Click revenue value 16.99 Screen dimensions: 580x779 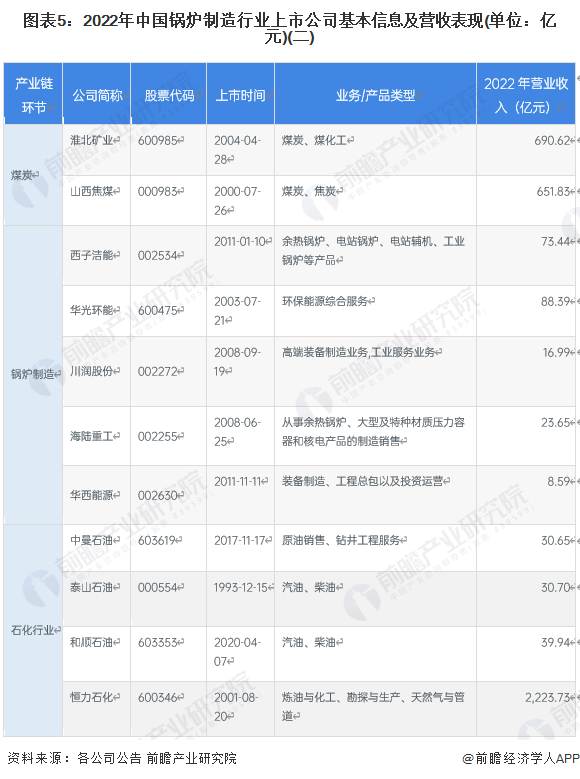pos(556,352)
